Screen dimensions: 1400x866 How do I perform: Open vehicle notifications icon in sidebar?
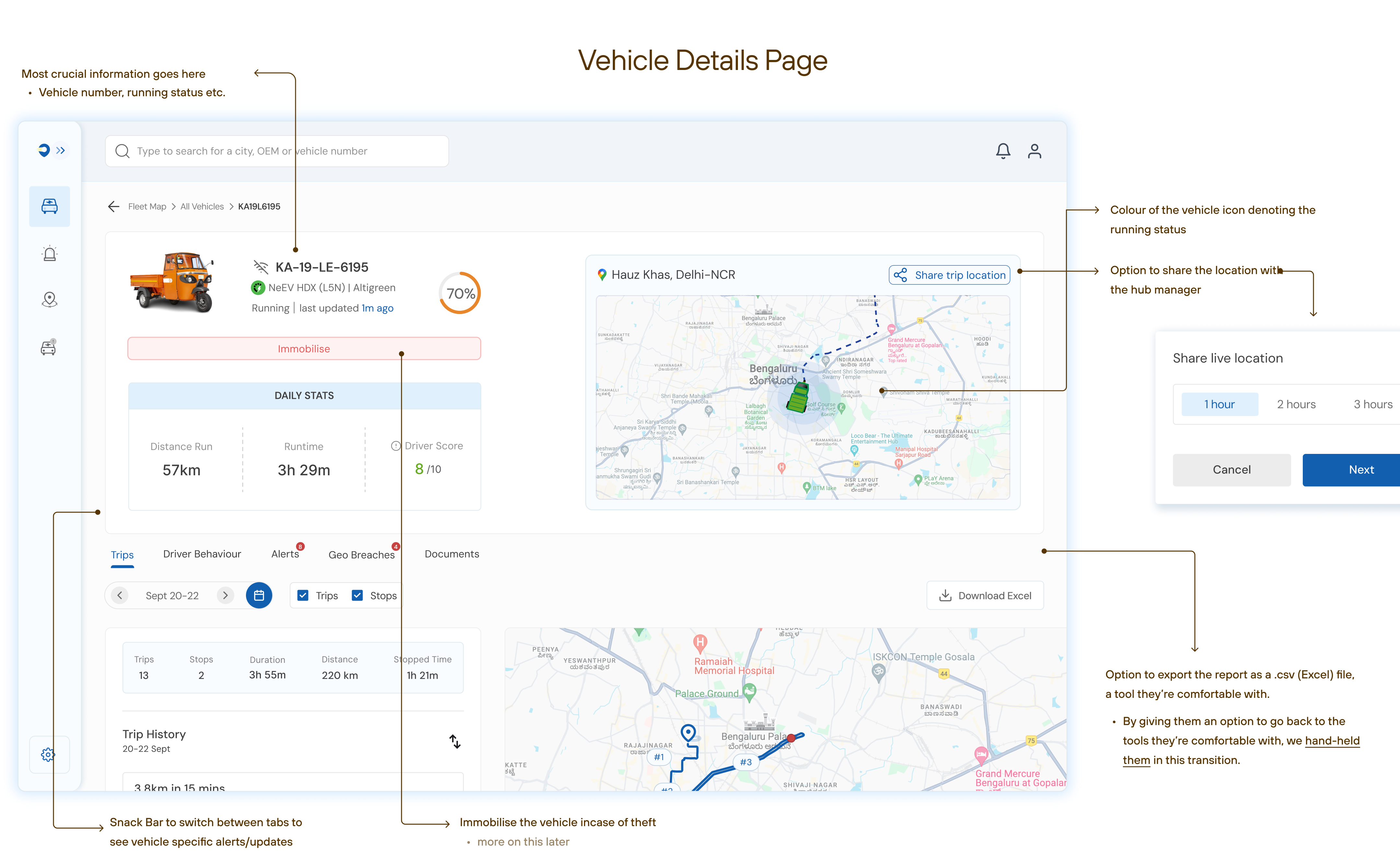[49, 347]
